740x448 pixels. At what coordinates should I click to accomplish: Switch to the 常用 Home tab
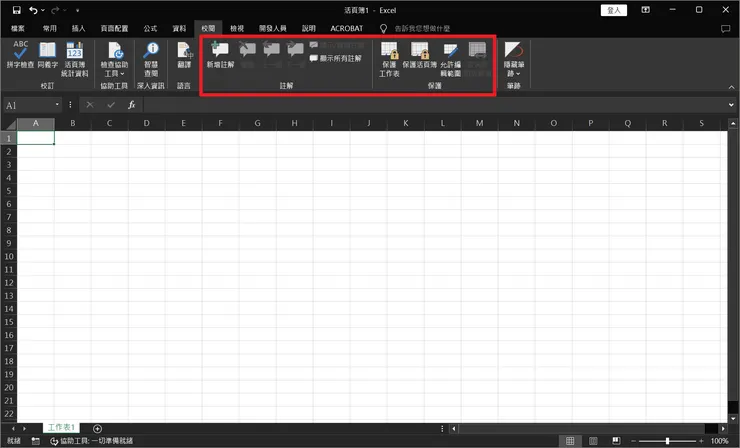coord(50,29)
